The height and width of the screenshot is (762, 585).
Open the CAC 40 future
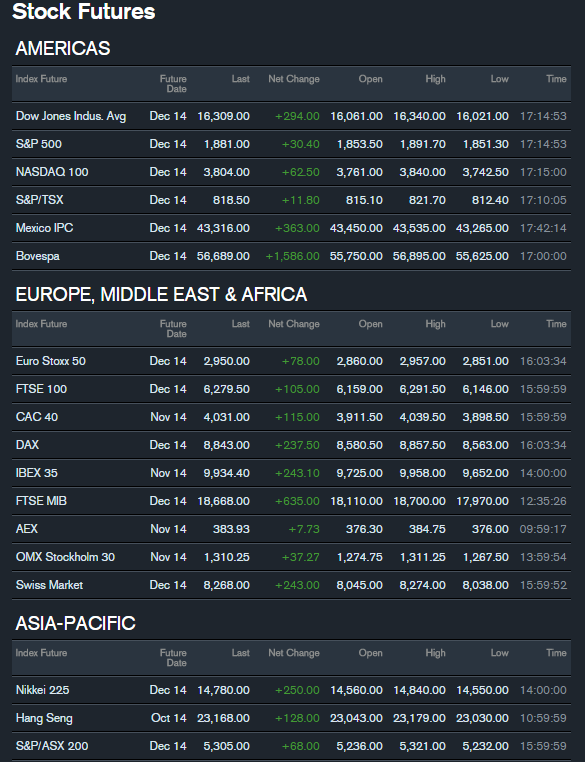[36, 417]
